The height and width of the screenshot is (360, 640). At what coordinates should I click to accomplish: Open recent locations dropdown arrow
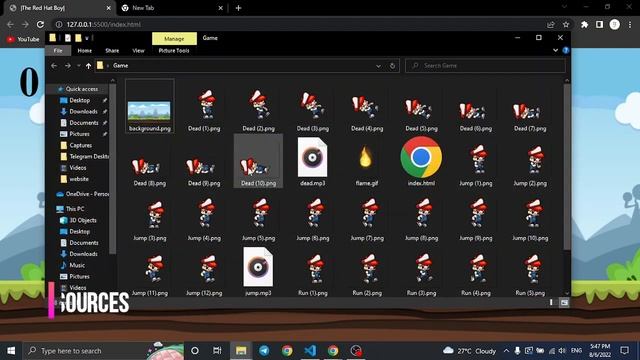(x=79, y=66)
